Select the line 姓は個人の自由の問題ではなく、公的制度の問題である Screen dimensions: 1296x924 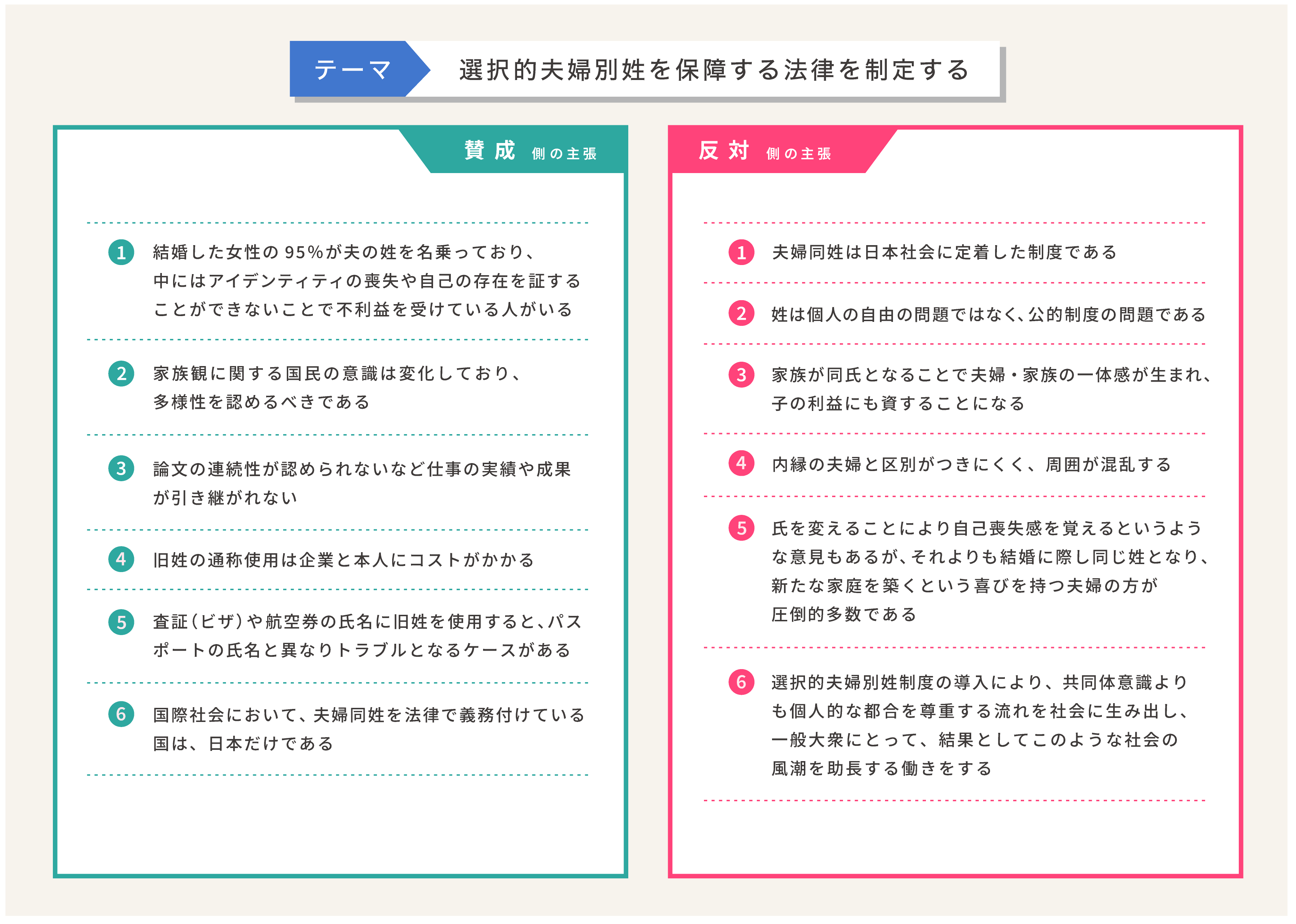pyautogui.click(x=989, y=315)
